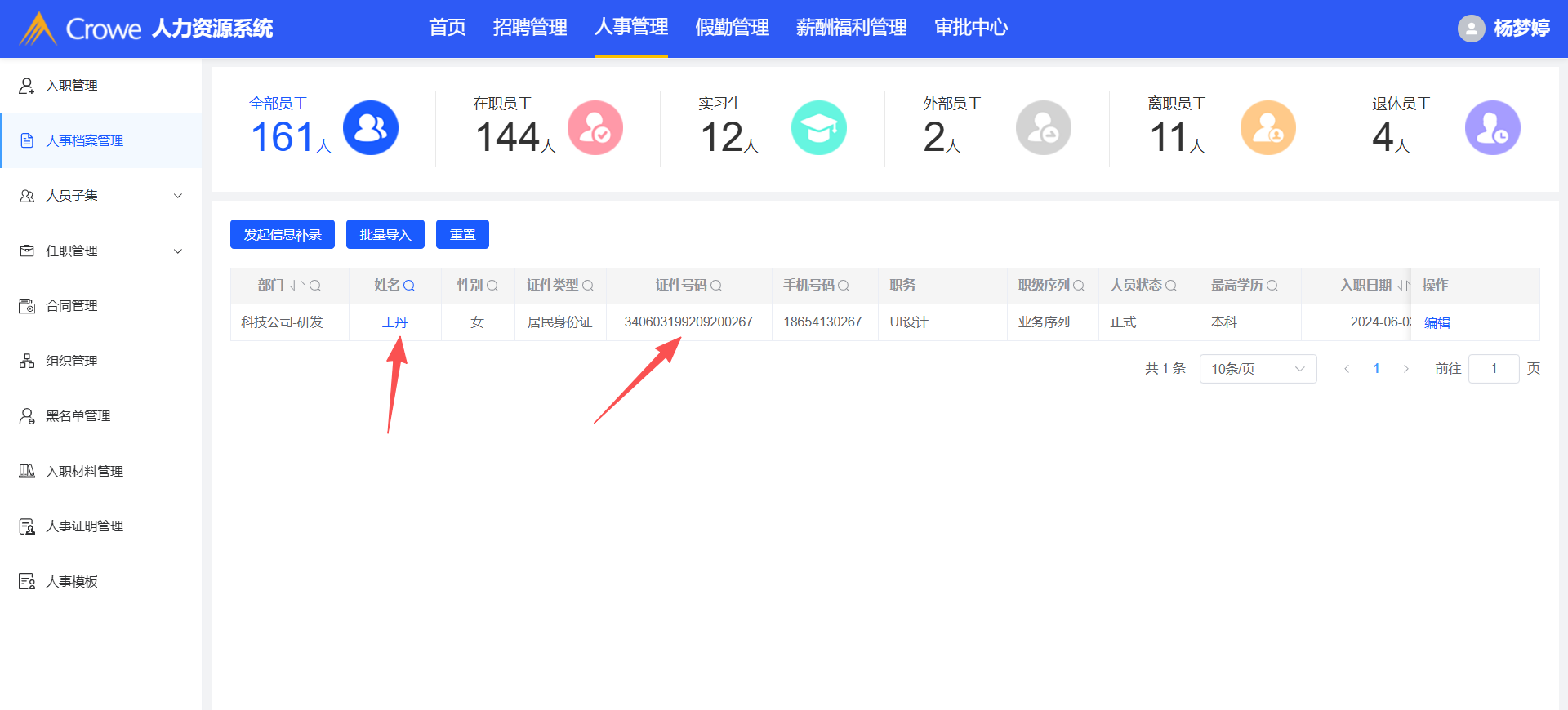Click the search icon beside 证件号码 header
This screenshot has width=1568, height=710.
tap(716, 286)
